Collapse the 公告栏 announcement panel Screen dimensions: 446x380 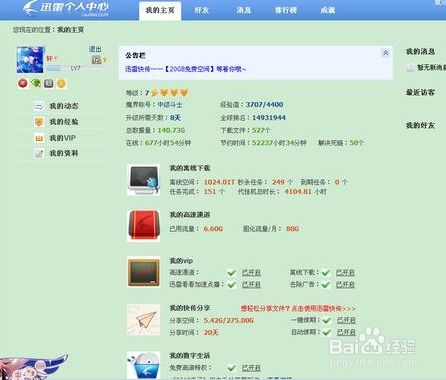click(385, 53)
